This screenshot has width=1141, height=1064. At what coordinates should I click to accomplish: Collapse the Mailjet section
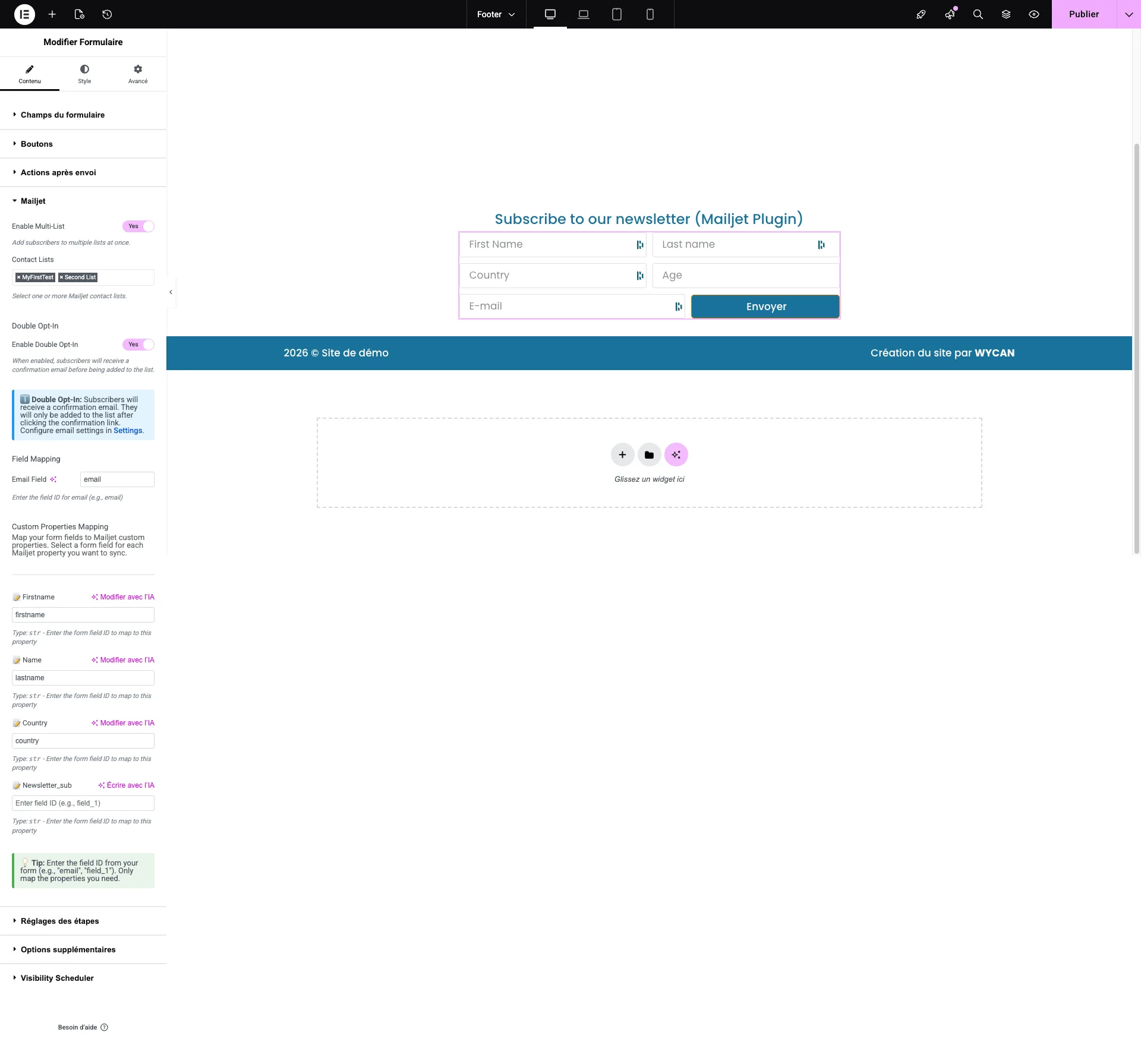point(83,201)
